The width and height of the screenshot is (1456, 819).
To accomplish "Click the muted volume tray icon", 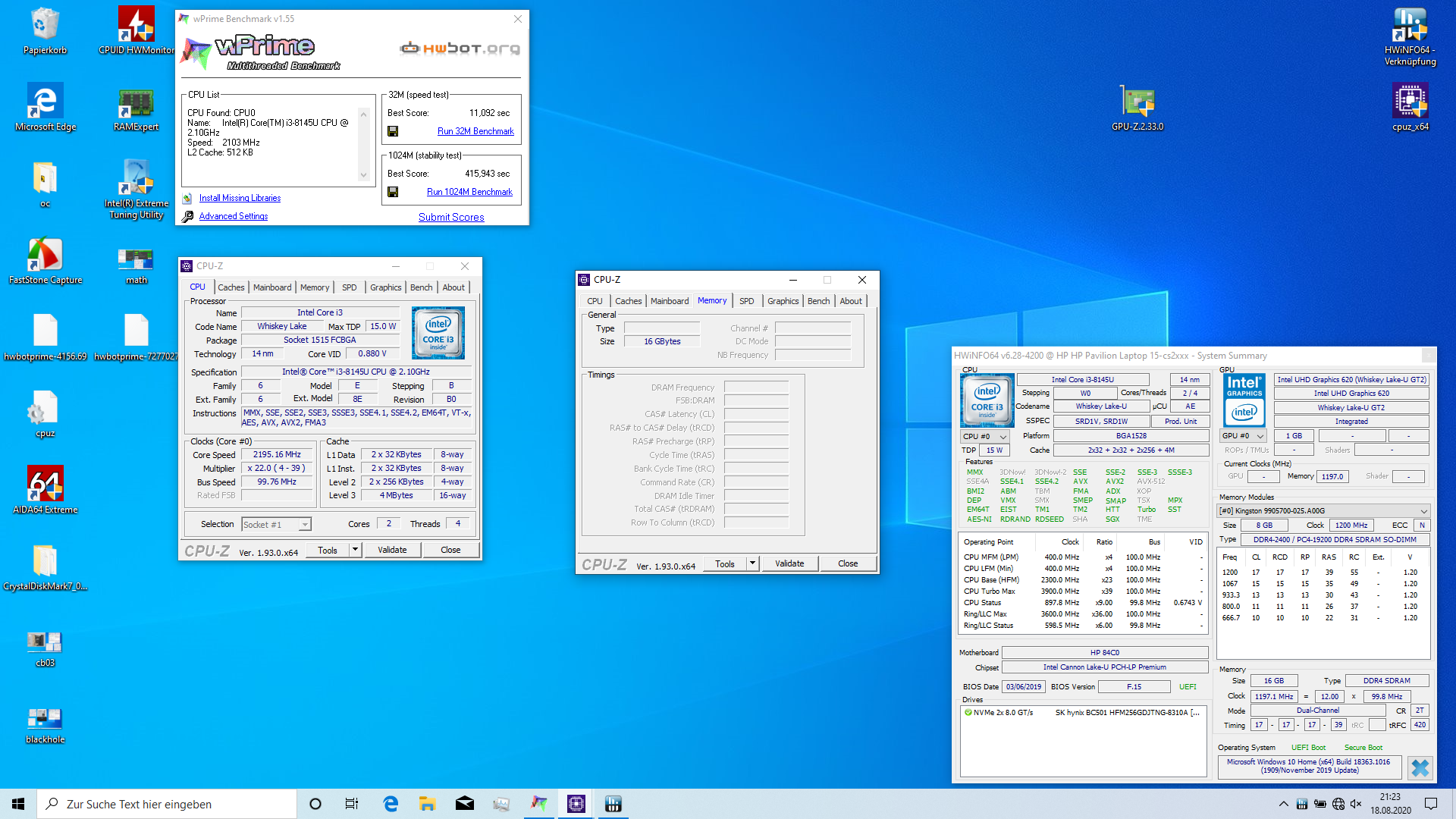I will point(1356,804).
